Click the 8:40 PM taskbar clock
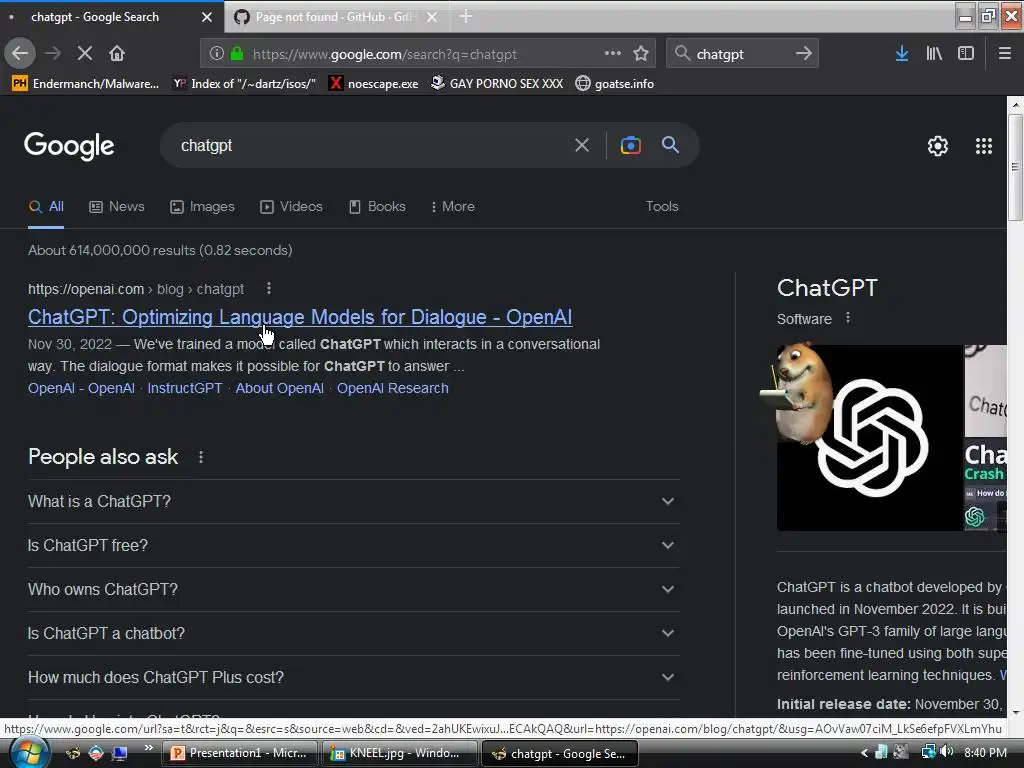The height and width of the screenshot is (768, 1024). pyautogui.click(x=985, y=752)
